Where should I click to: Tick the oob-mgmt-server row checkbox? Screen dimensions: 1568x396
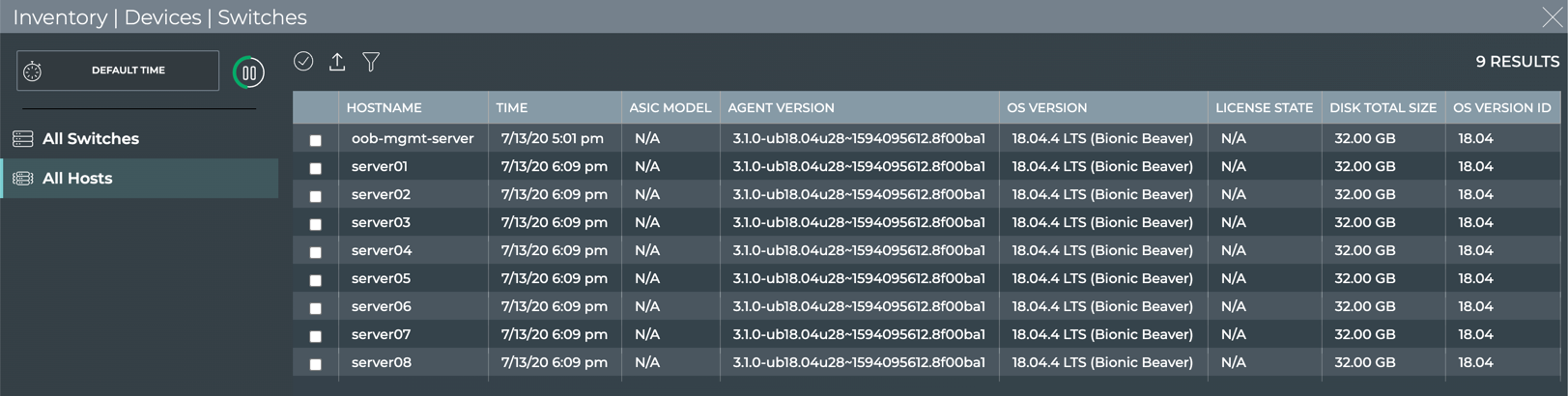pos(315,140)
